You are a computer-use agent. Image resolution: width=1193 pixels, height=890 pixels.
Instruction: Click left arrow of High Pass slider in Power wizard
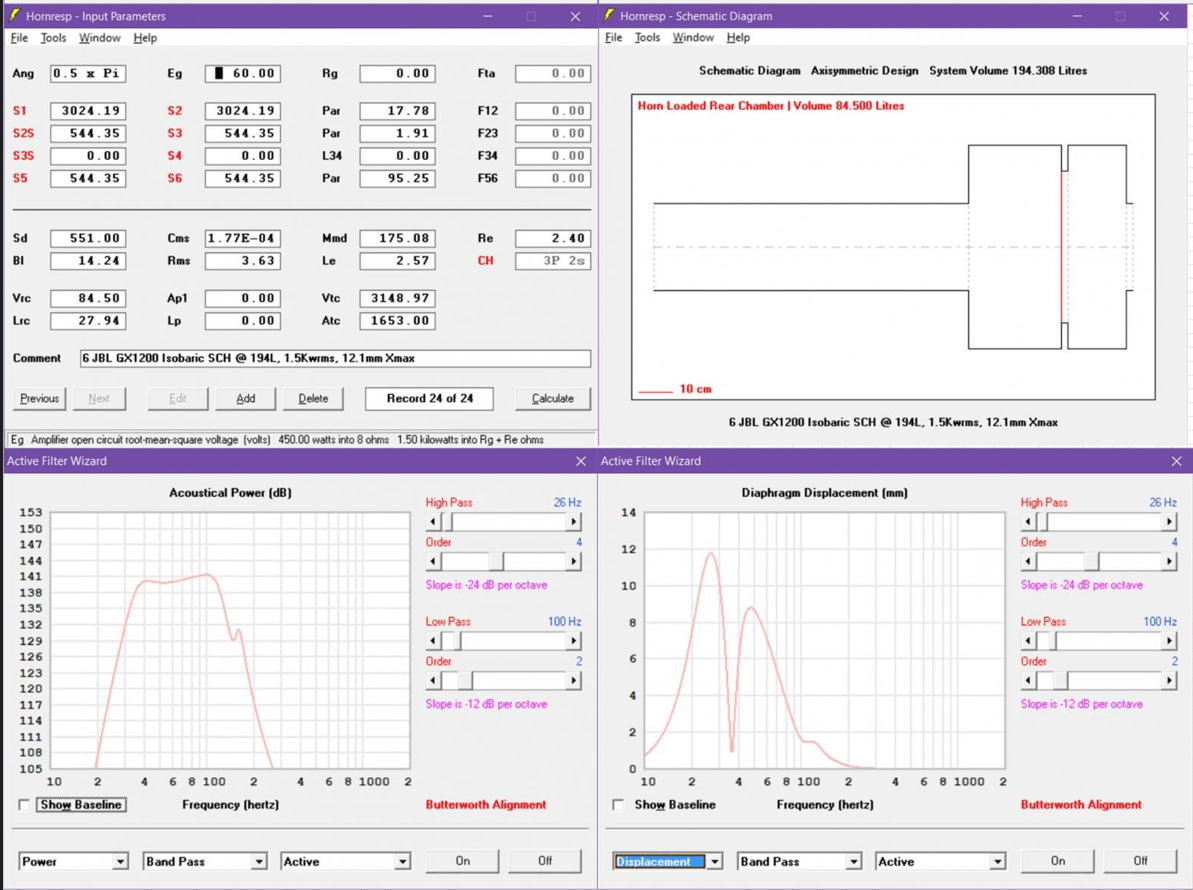pos(433,522)
